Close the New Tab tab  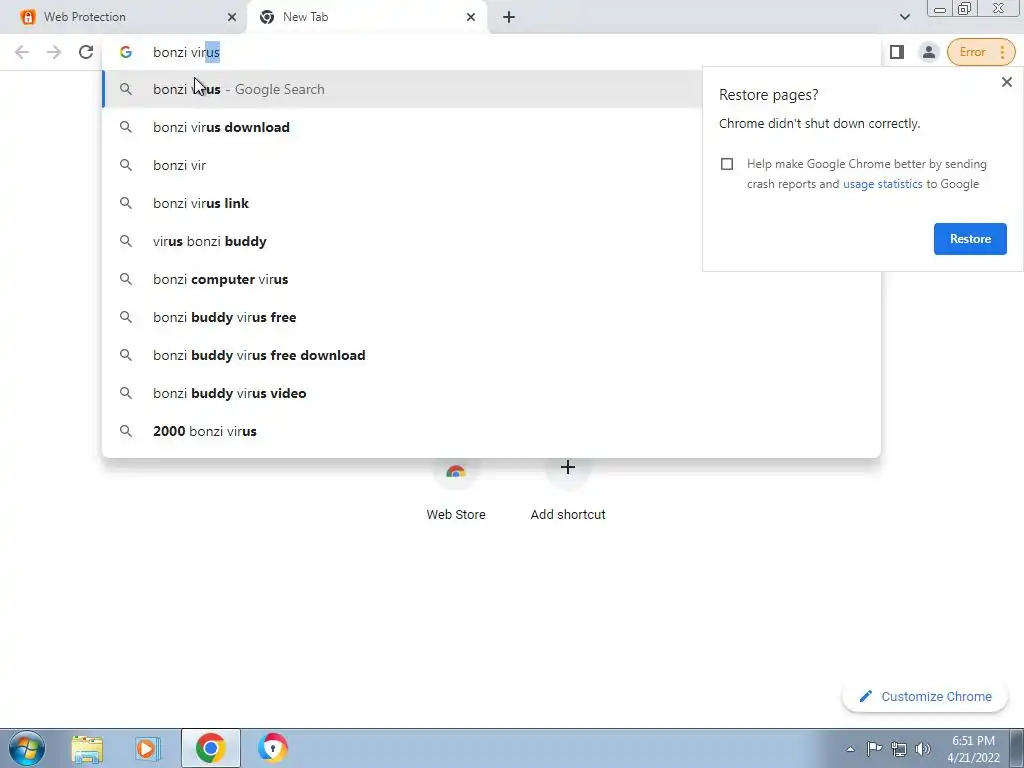pyautogui.click(x=471, y=17)
